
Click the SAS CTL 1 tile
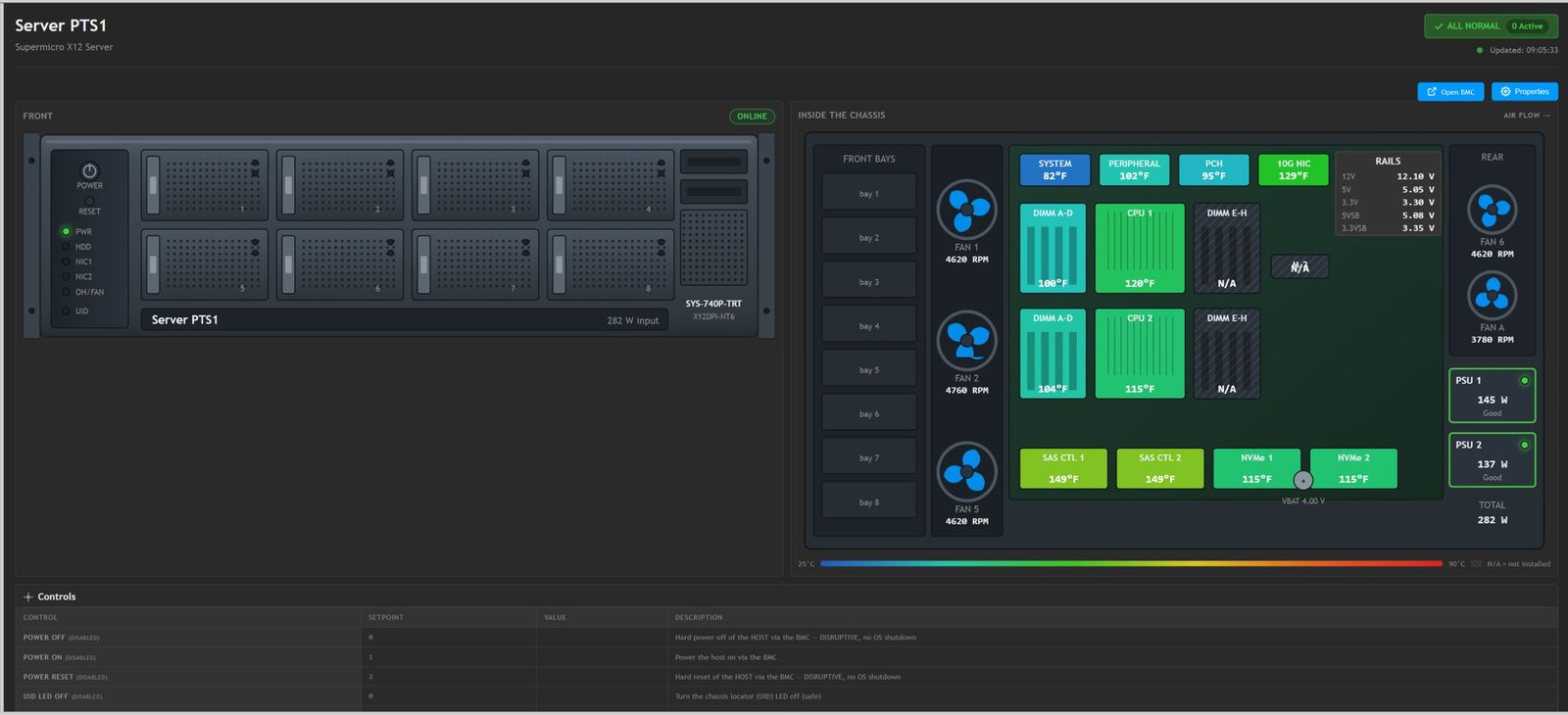point(1063,468)
